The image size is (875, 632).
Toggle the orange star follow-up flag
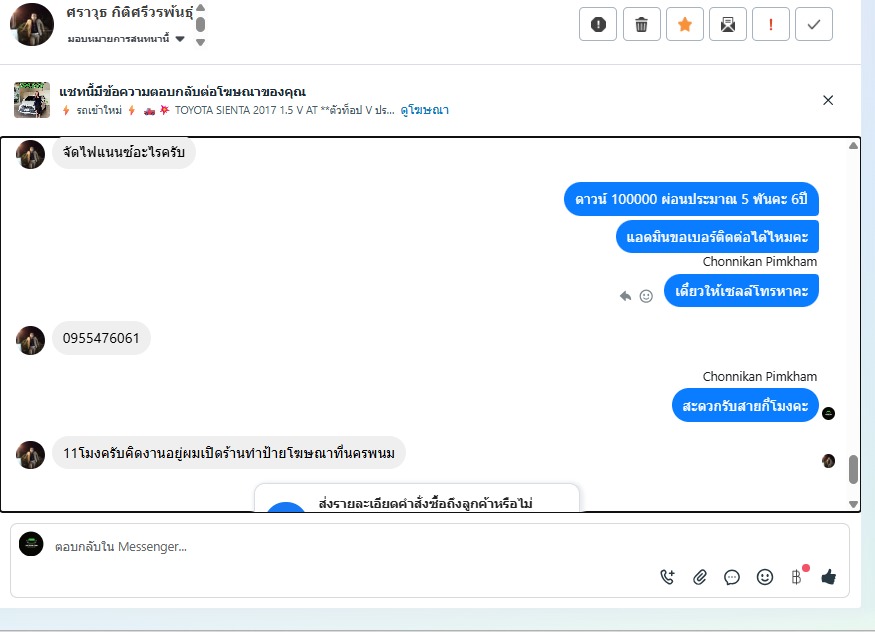[x=685, y=25]
